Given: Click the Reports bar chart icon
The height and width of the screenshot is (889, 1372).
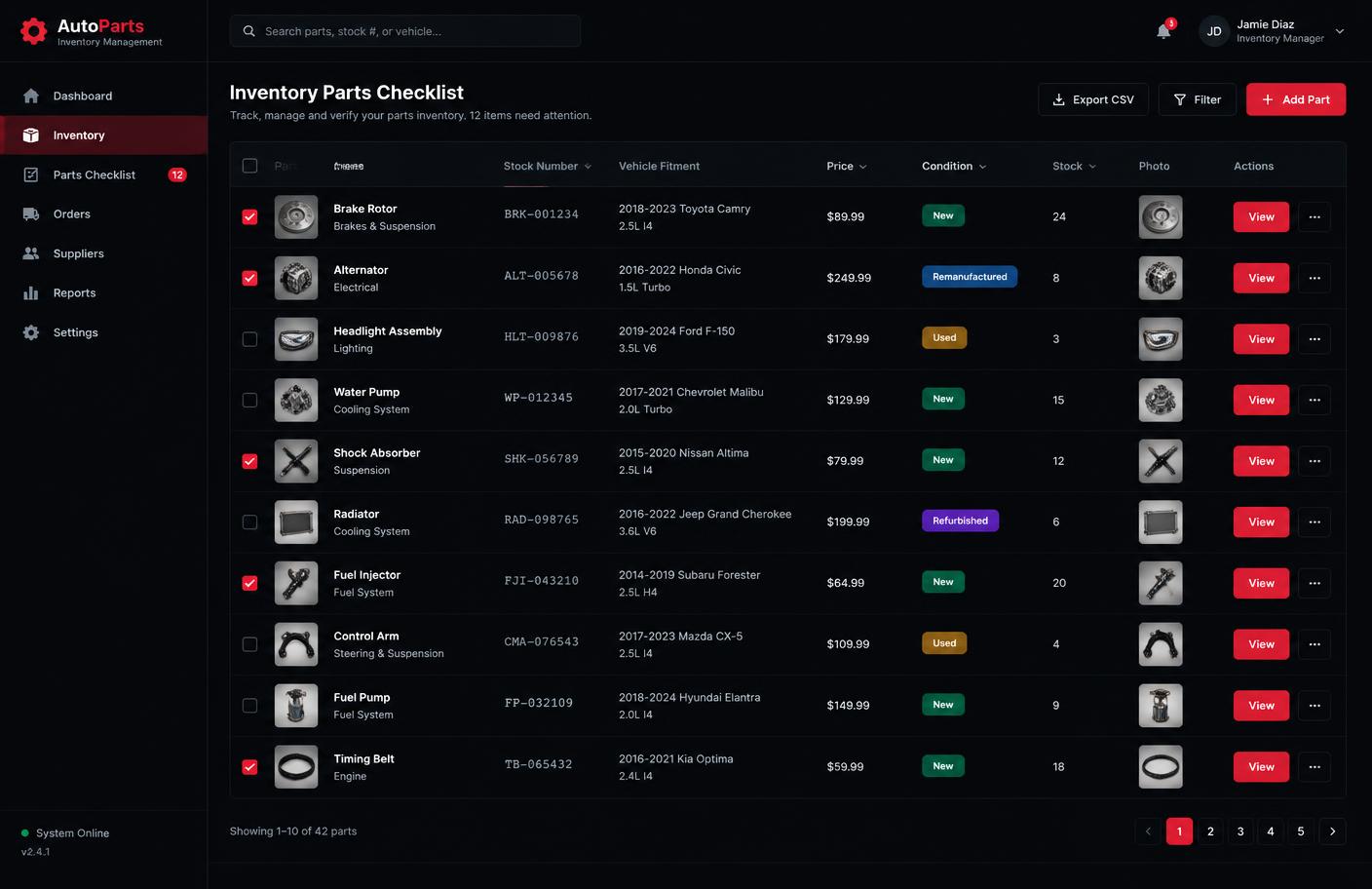Looking at the screenshot, I should click(x=31, y=292).
